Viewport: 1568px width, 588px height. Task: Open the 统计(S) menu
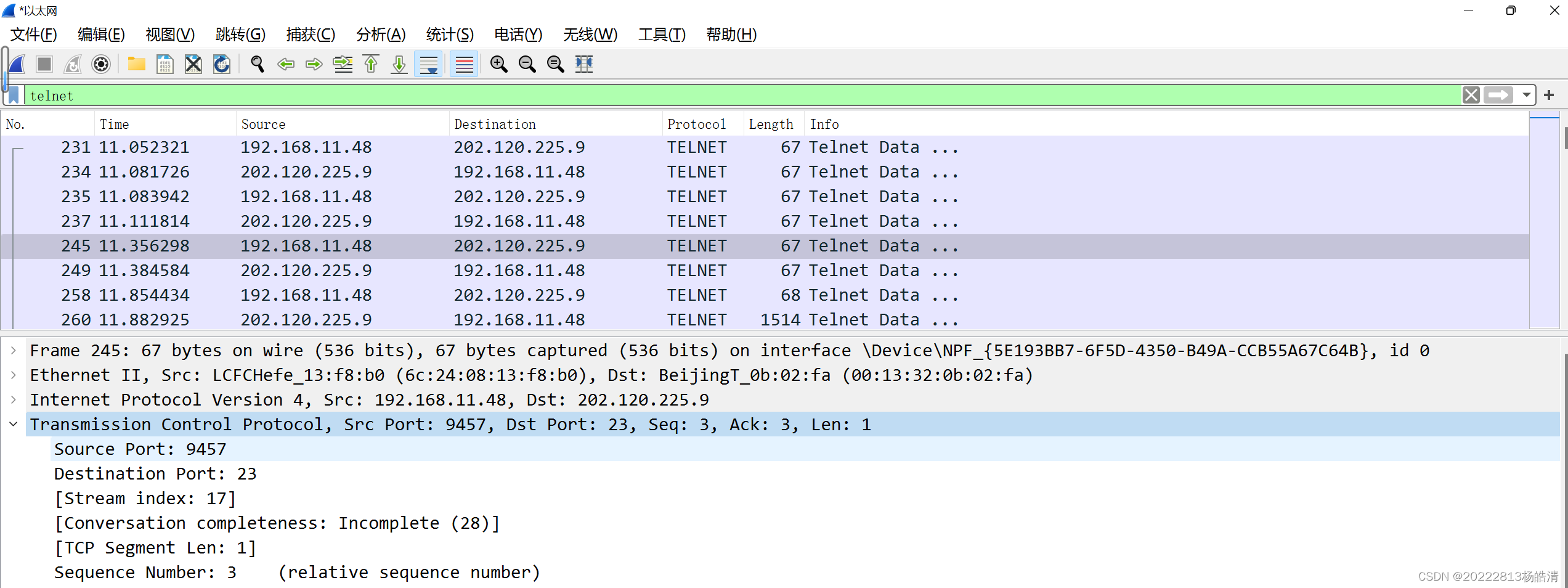point(450,35)
